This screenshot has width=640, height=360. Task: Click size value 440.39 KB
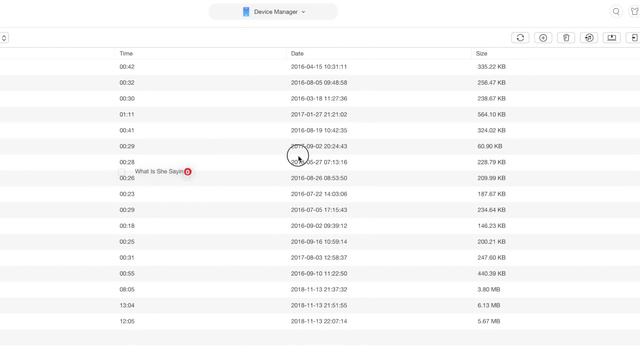491,273
